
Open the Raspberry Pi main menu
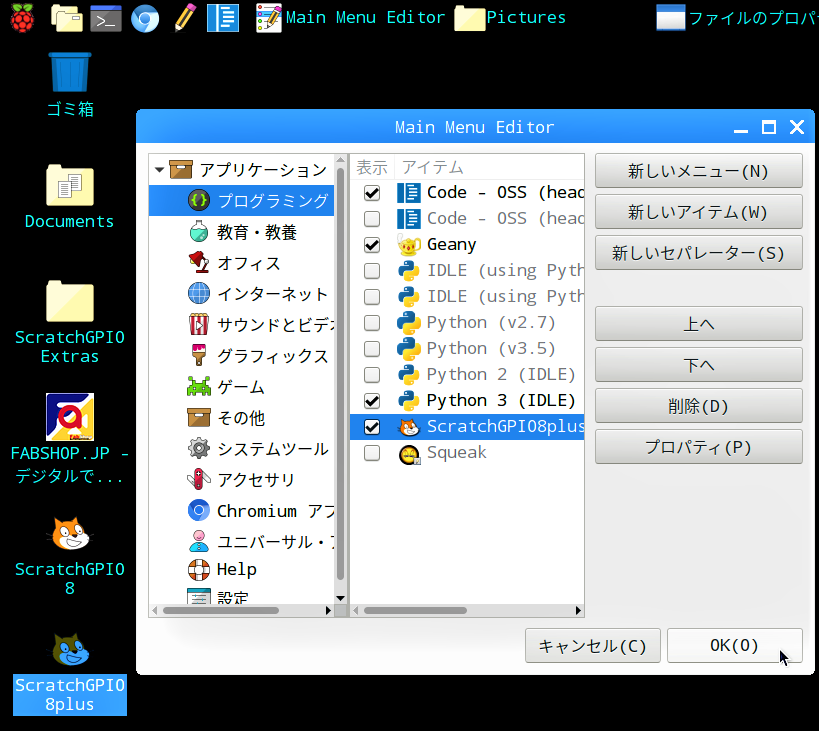point(22,18)
